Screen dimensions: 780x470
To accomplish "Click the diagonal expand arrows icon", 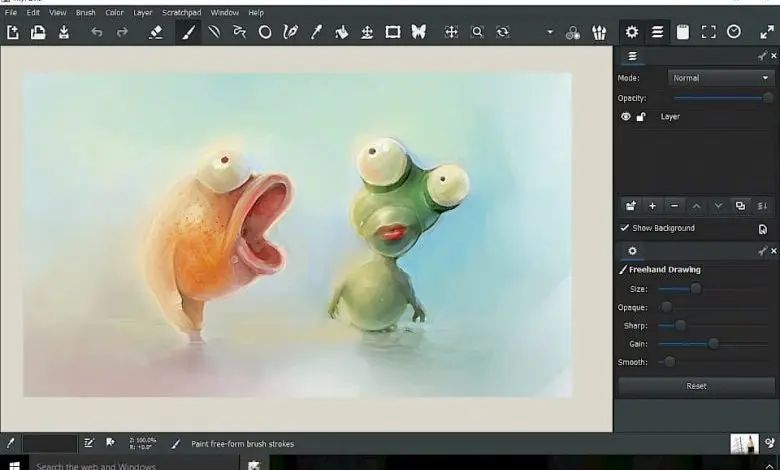I will [x=767, y=32].
